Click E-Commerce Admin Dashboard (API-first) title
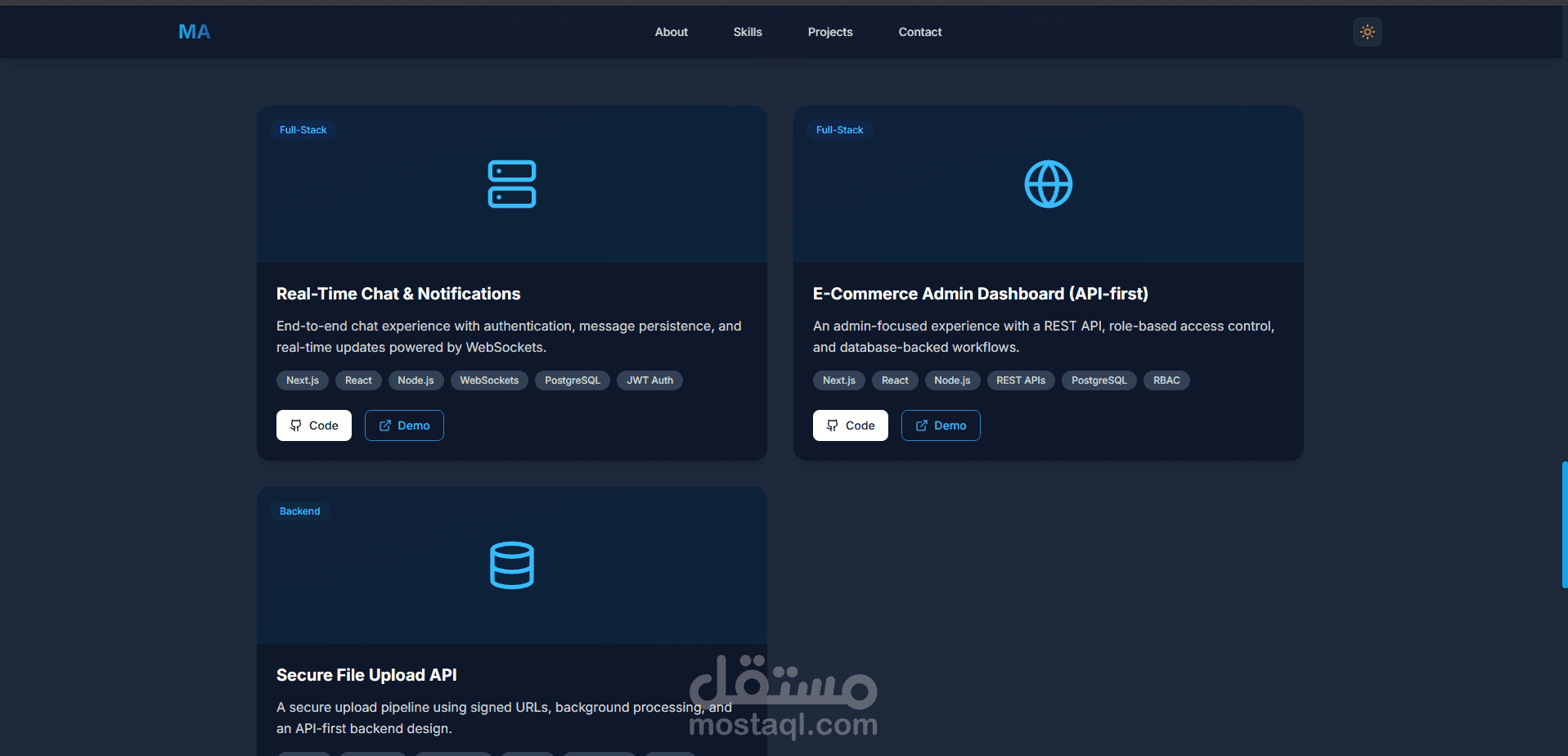This screenshot has height=756, width=1568. pos(981,294)
